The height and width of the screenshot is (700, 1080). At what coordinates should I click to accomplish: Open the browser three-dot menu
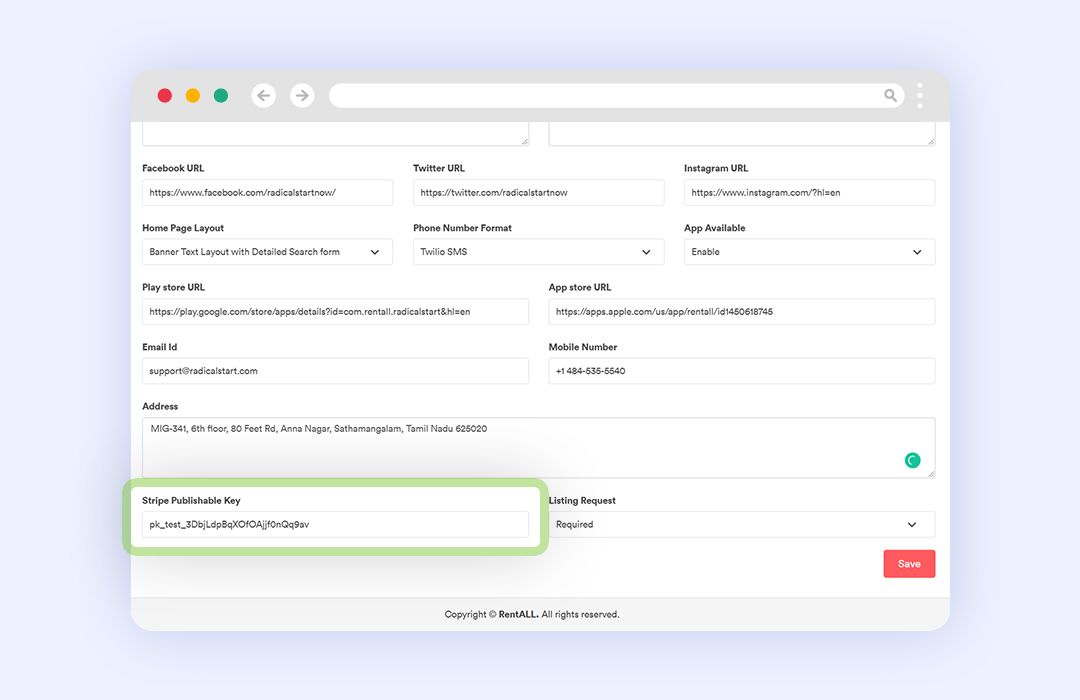click(920, 95)
